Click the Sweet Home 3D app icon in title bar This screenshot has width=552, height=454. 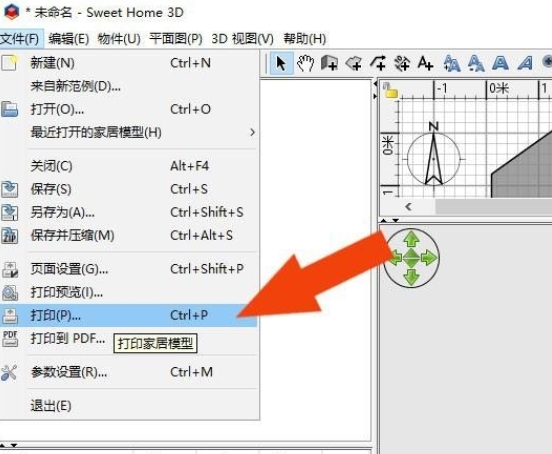coord(11,12)
